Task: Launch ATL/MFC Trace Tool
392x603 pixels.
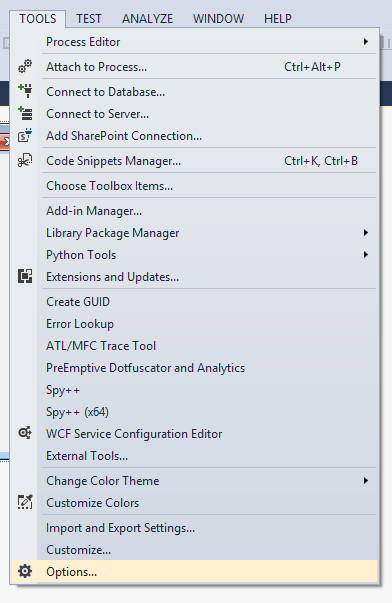Action: [x=194, y=345]
